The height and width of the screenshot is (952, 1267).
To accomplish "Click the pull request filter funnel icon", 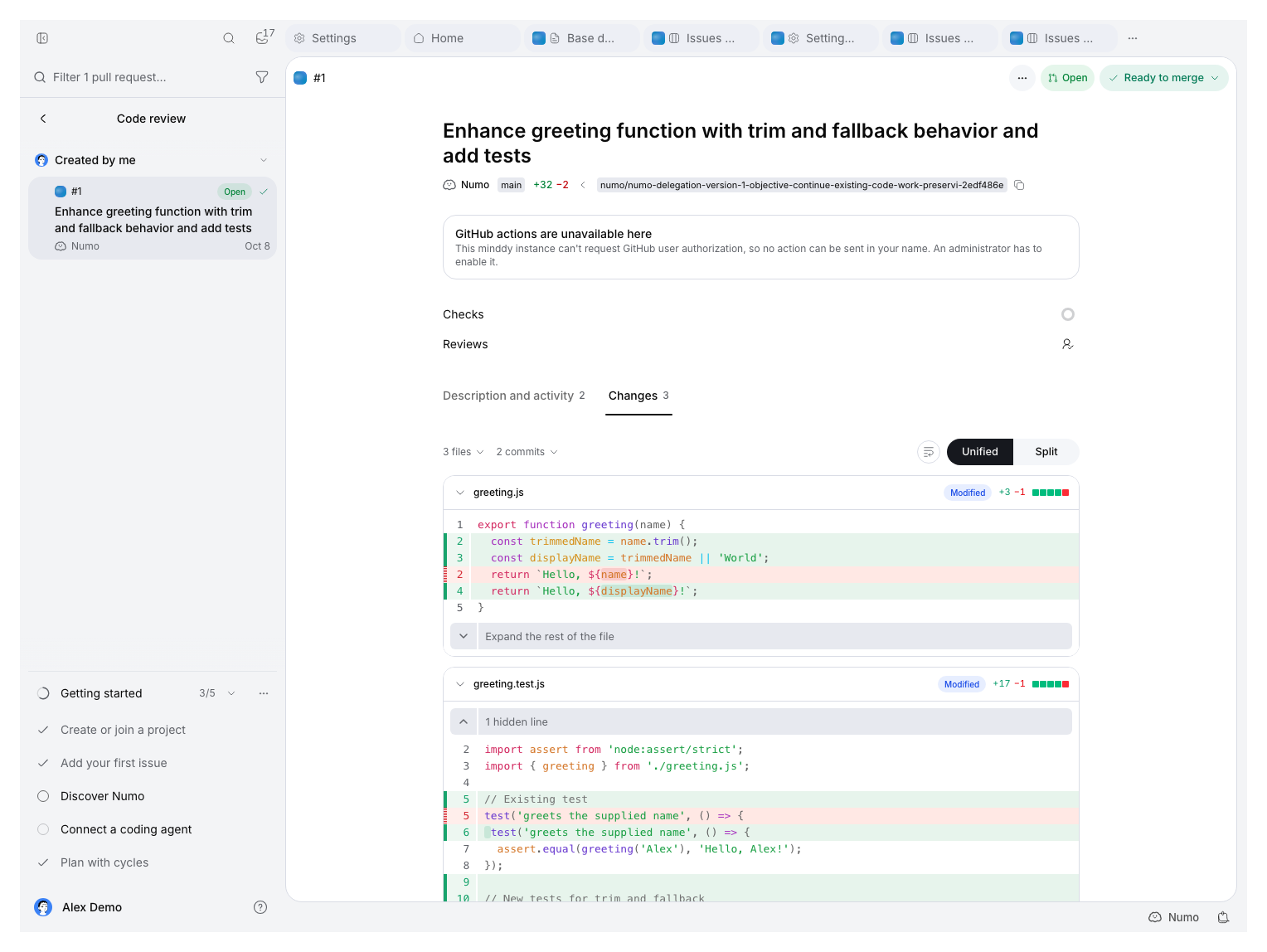I will tap(262, 77).
